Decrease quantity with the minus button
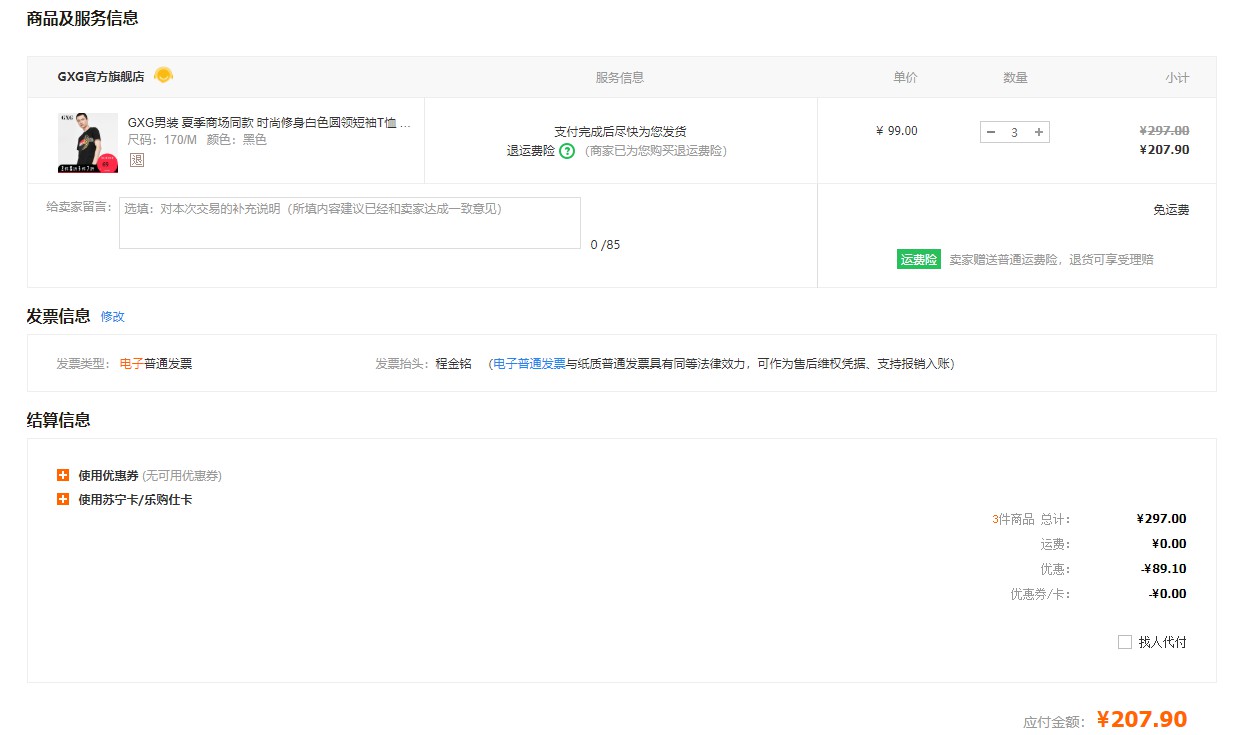This screenshot has width=1238, height=735. coord(991,132)
